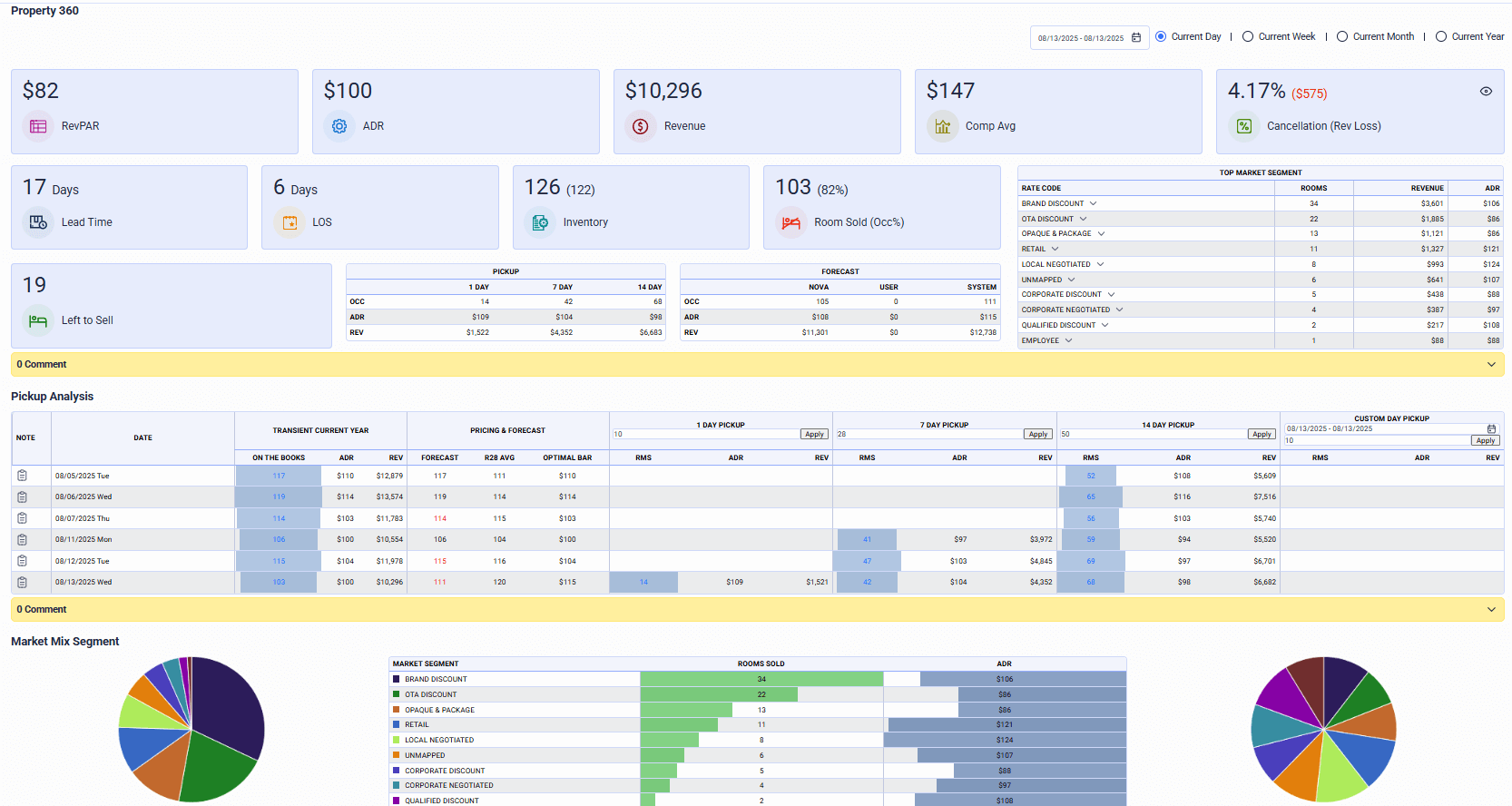
Task: Open note icon for 08/06/2025 Wed
Action: [x=22, y=497]
